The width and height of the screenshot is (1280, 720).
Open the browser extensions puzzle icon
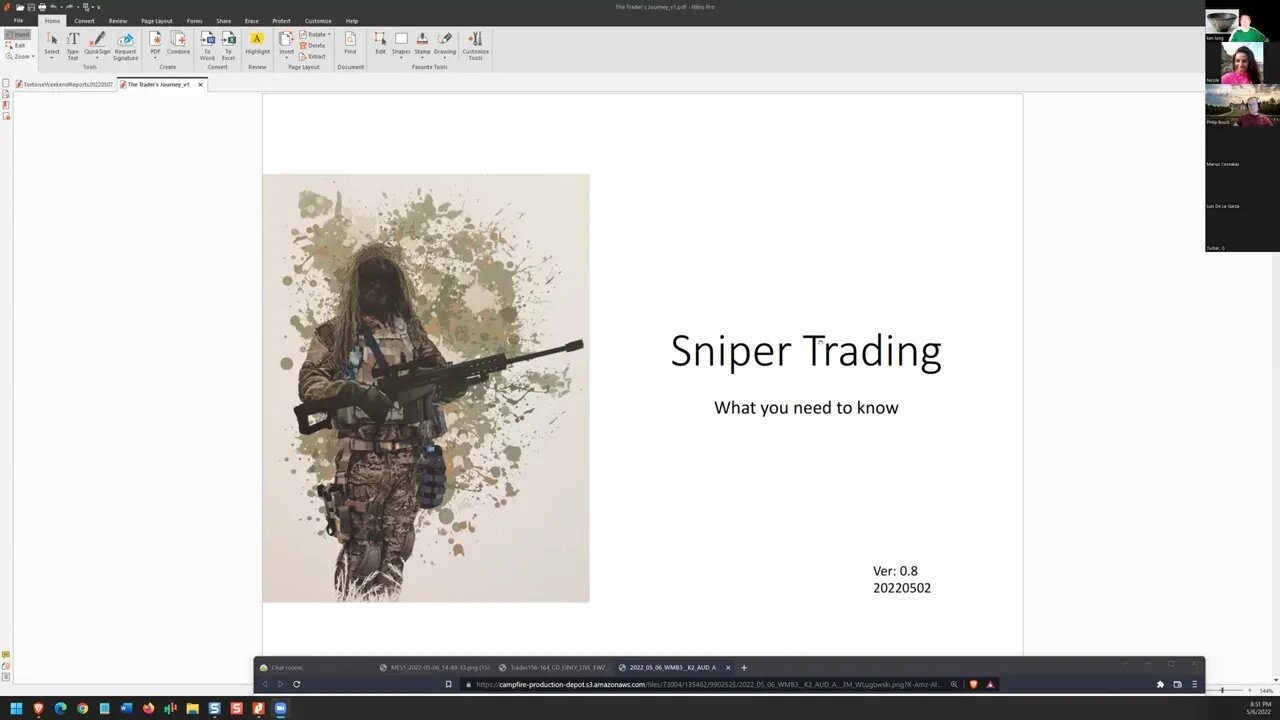coord(1160,684)
